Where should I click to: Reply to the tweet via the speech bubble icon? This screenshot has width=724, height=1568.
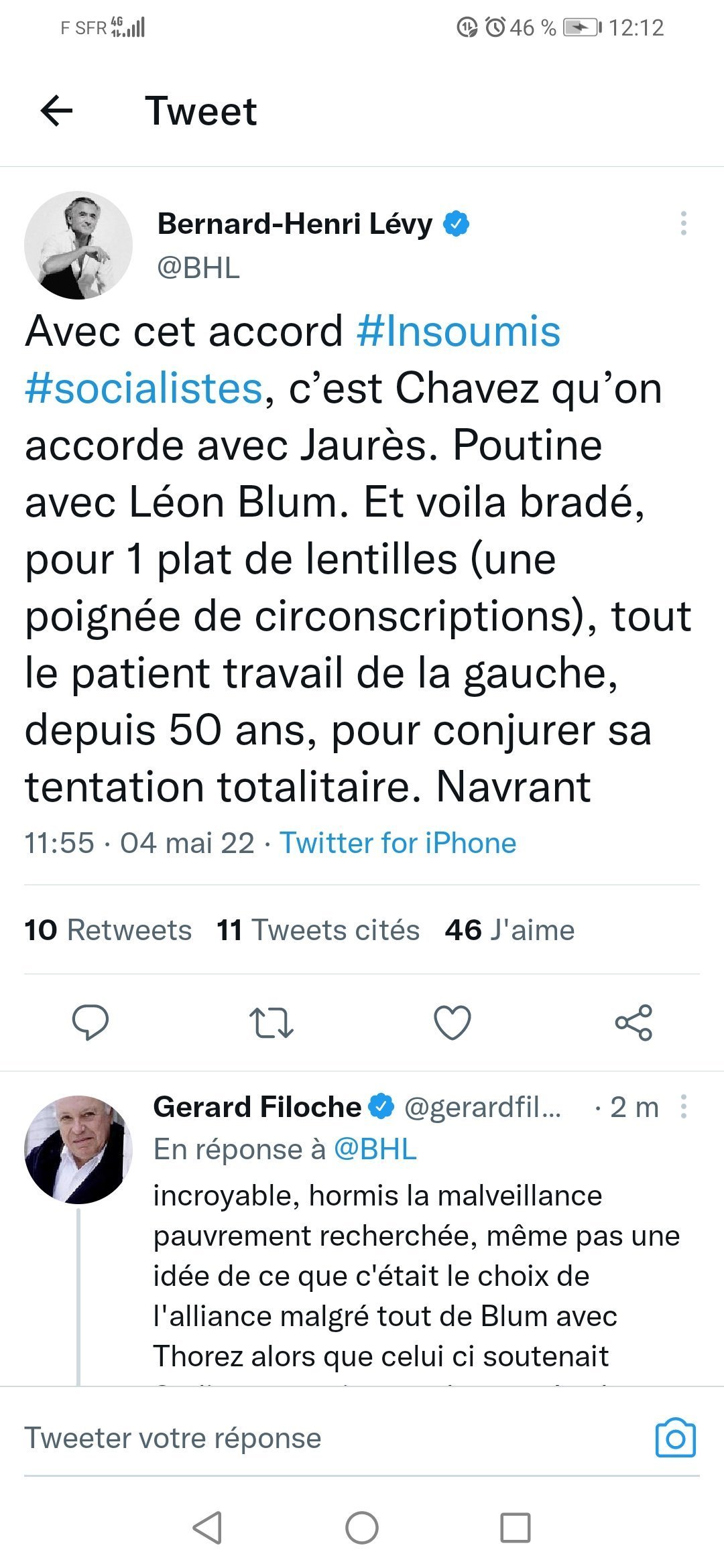(90, 1022)
